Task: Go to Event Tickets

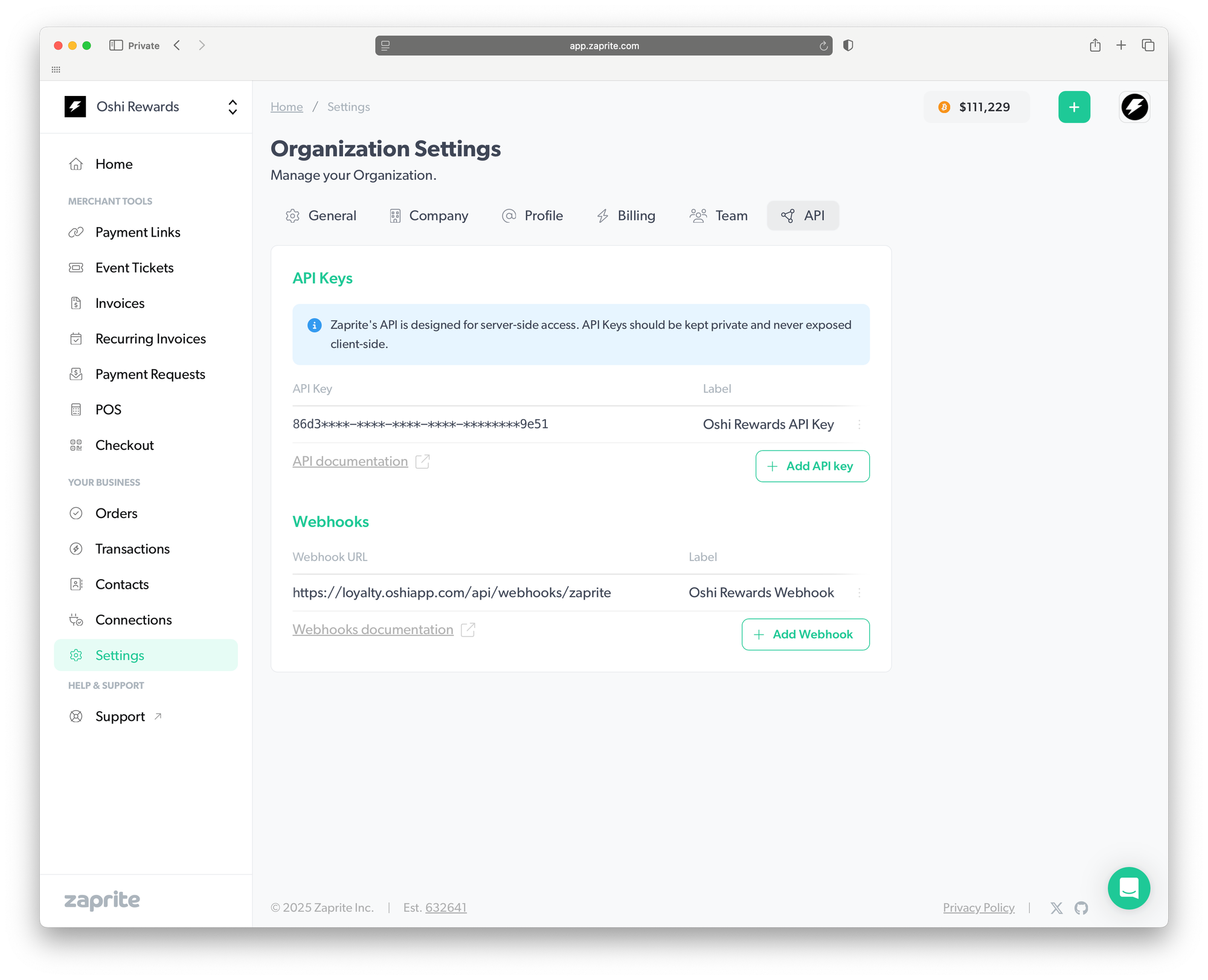Action: click(x=146, y=267)
